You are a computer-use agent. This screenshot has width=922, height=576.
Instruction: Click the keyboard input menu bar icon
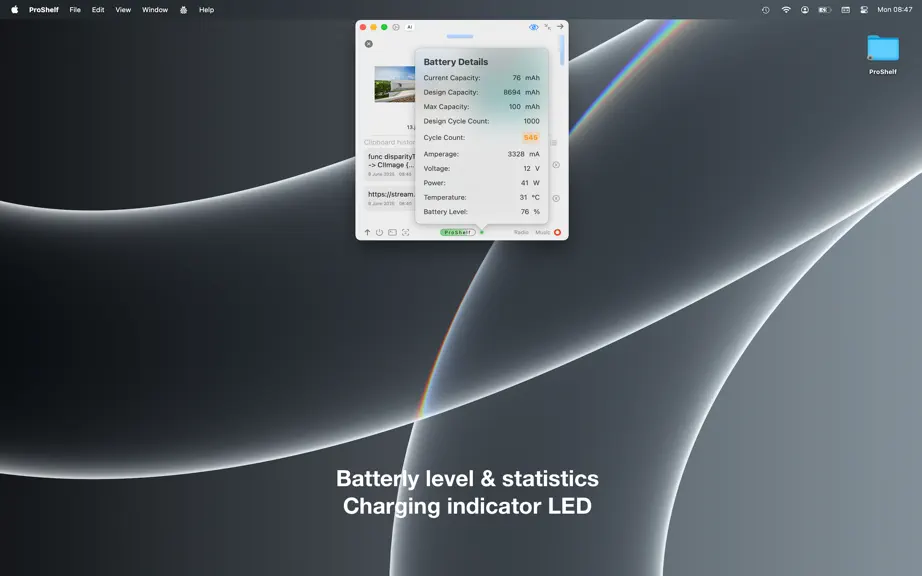click(x=846, y=9)
